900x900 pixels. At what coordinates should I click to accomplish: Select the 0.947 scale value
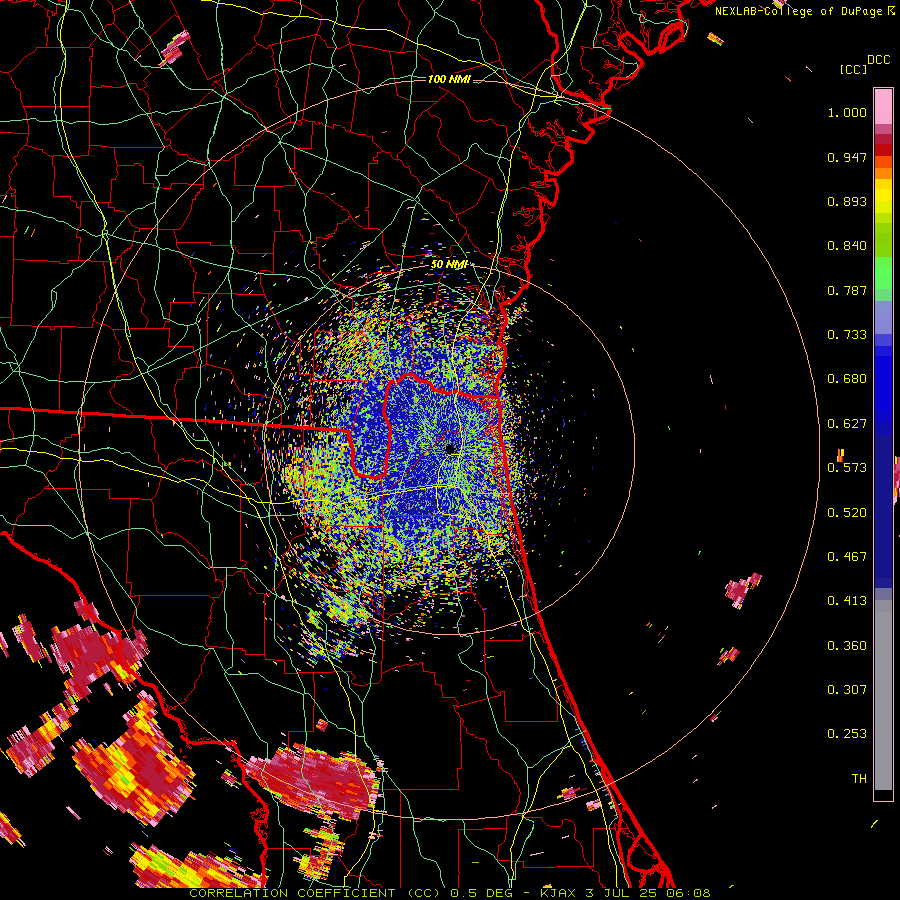point(847,157)
